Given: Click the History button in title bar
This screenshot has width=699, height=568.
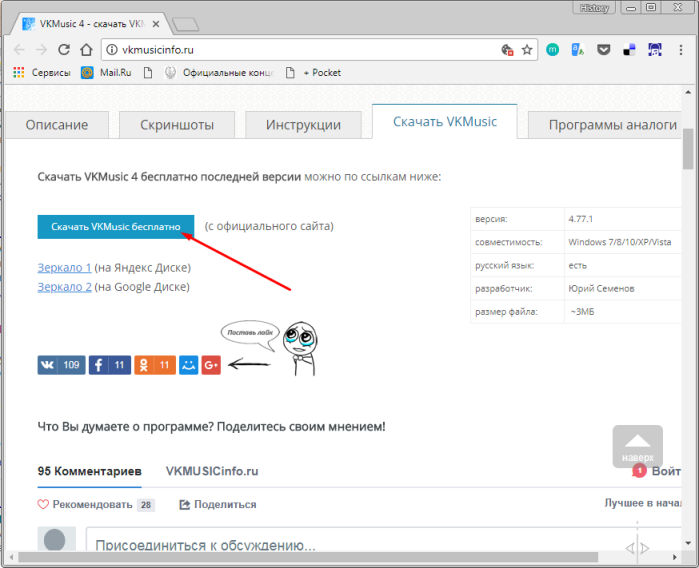Looking at the screenshot, I should (594, 8).
